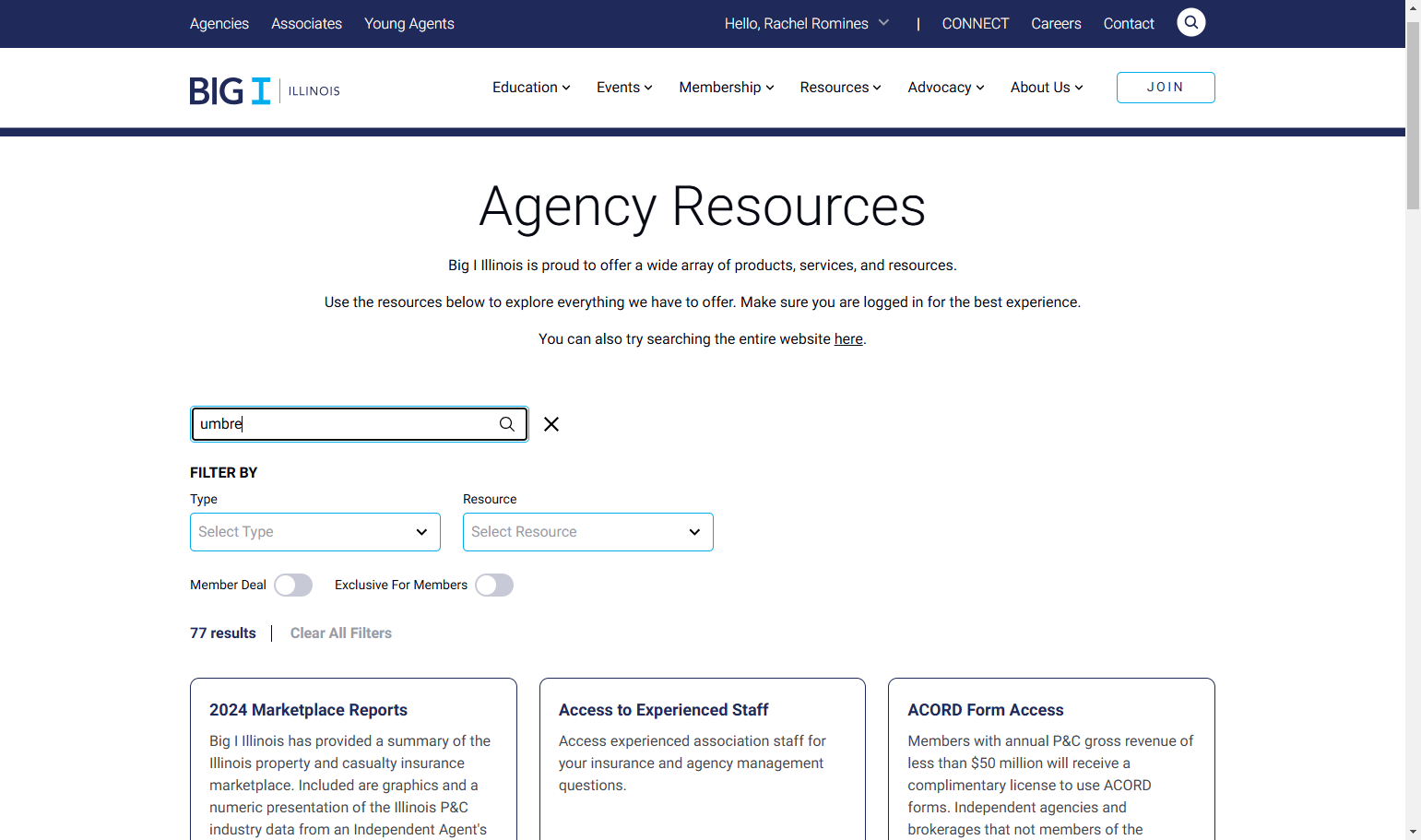Go to the Young Agents section
This screenshot has width=1421, height=840.
tap(409, 23)
